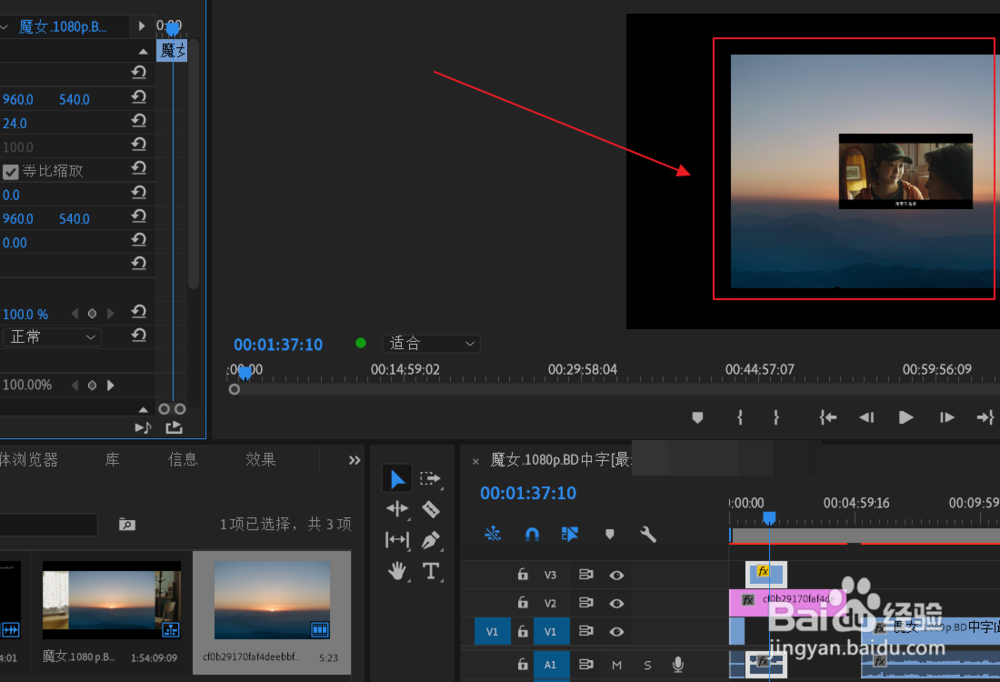Go to Out point button

[985, 418]
